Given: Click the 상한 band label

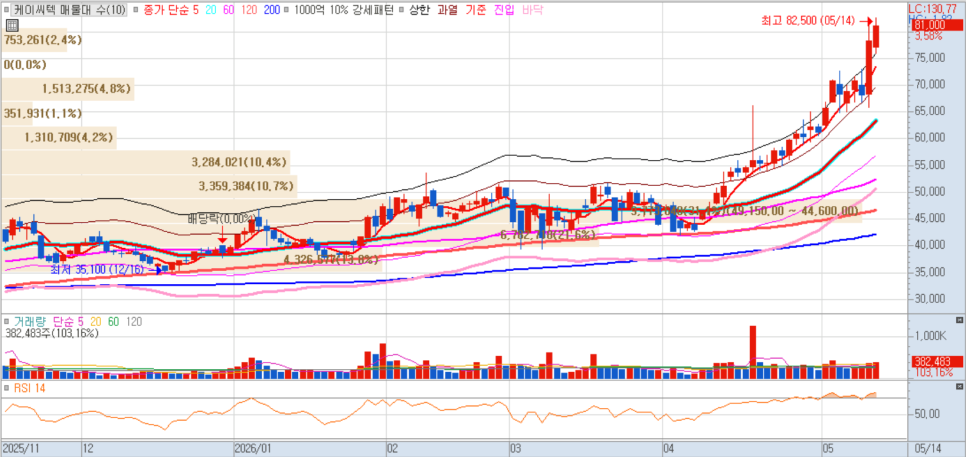Looking at the screenshot, I should (420, 10).
